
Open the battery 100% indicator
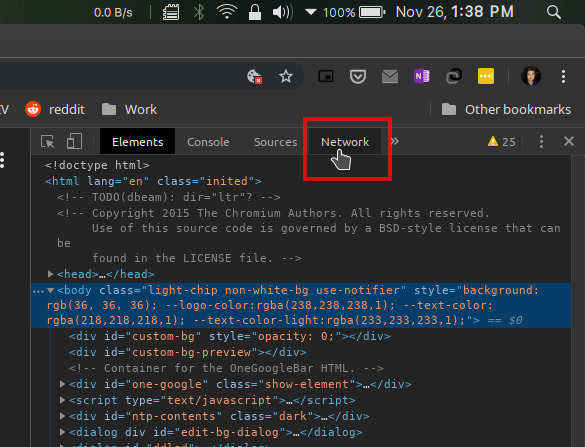coord(354,12)
